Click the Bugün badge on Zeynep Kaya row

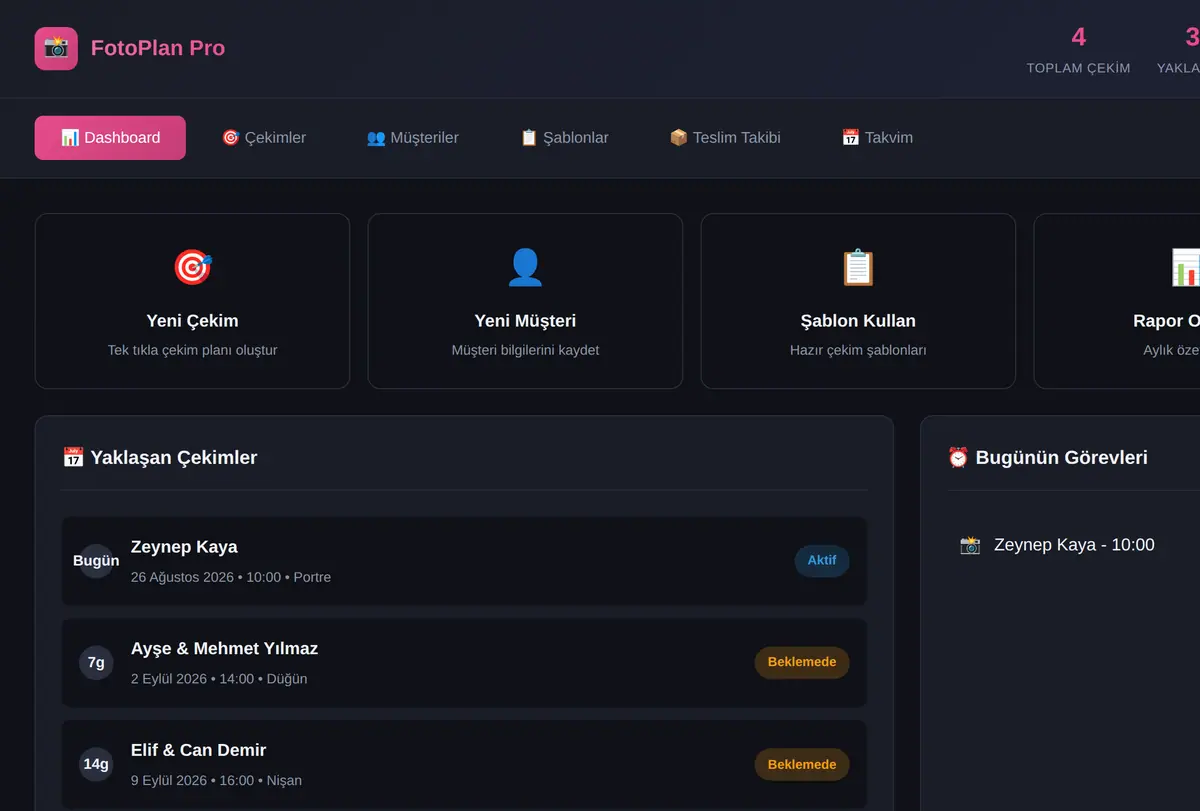tap(96, 561)
